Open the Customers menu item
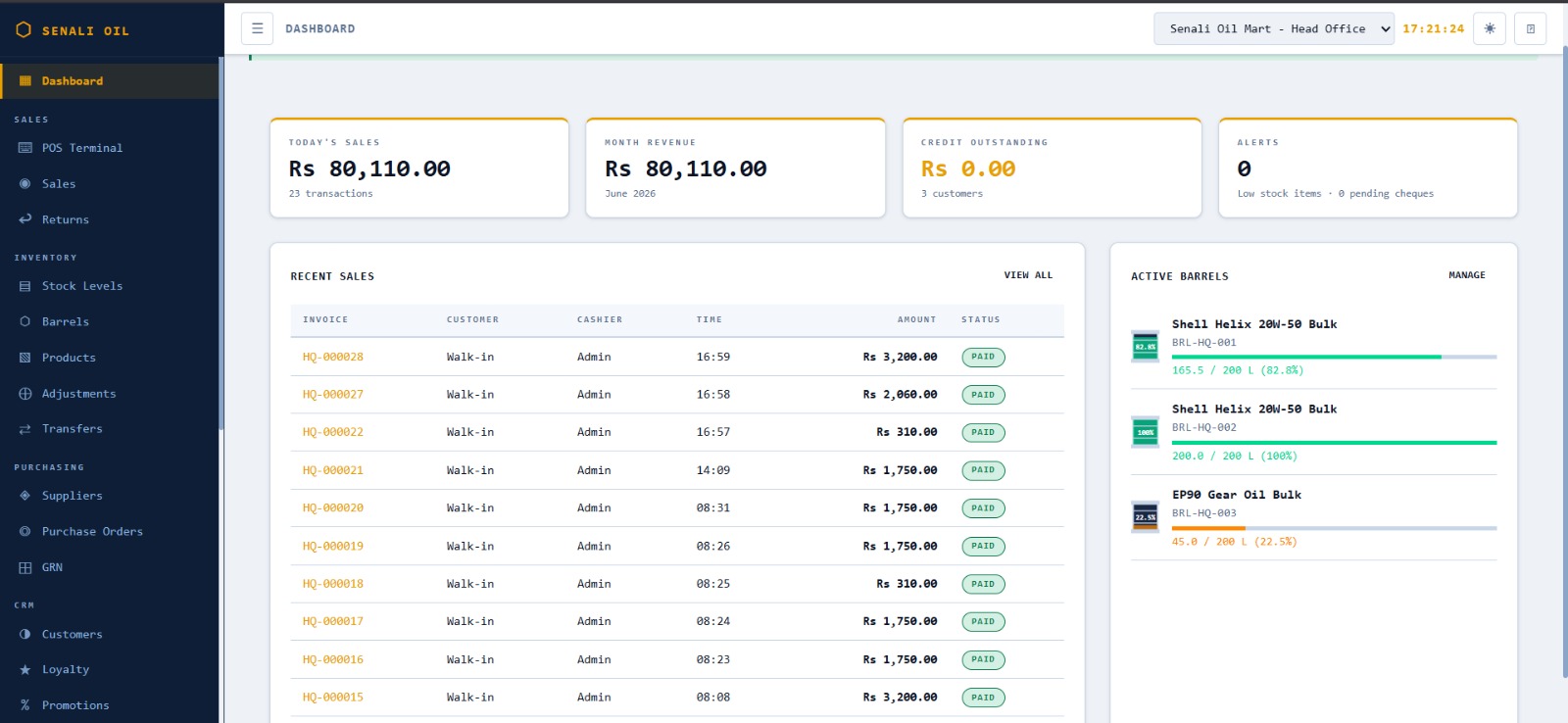 click(x=109, y=635)
